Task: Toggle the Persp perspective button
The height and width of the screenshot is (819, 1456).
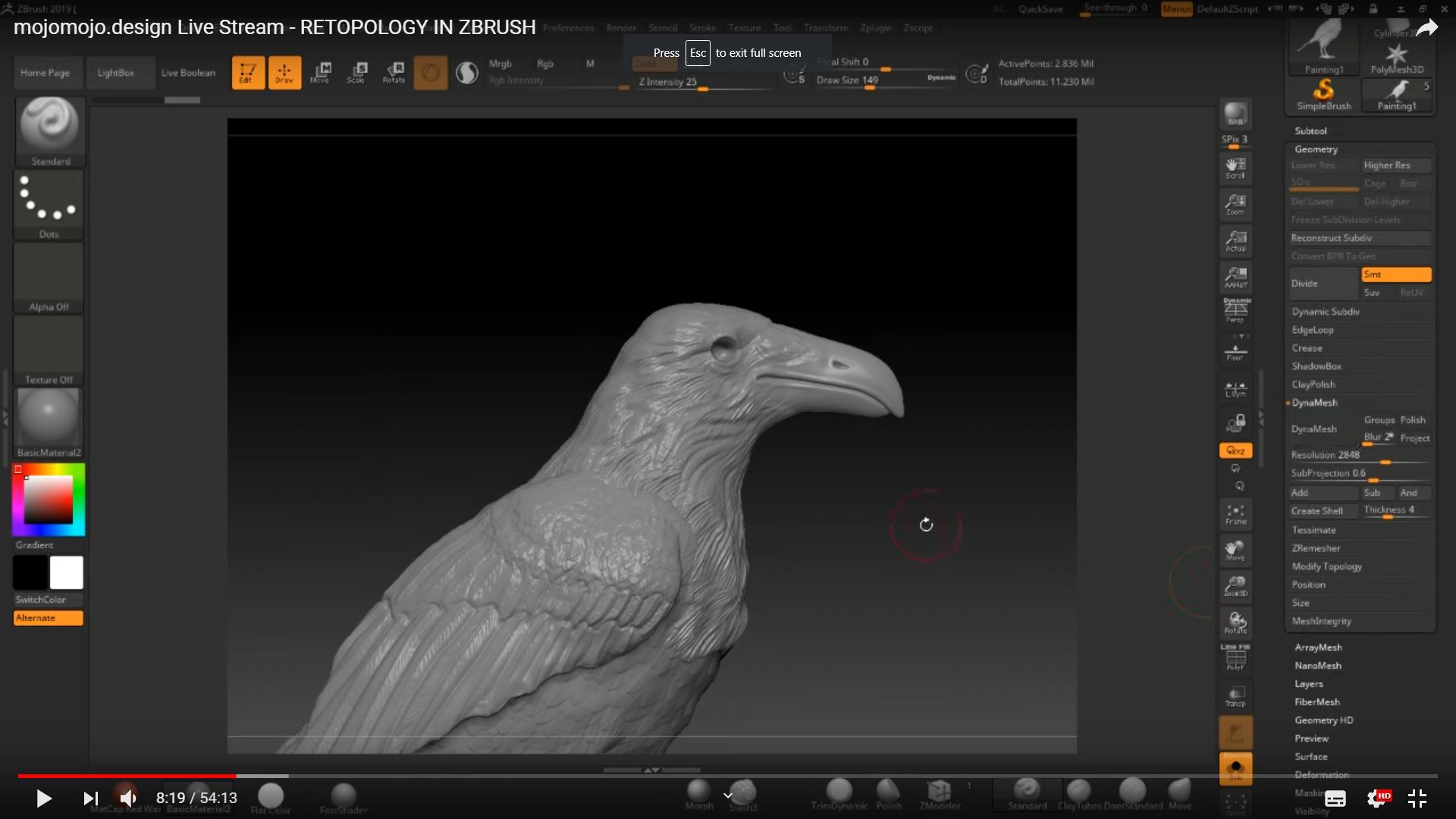Action: (x=1235, y=311)
